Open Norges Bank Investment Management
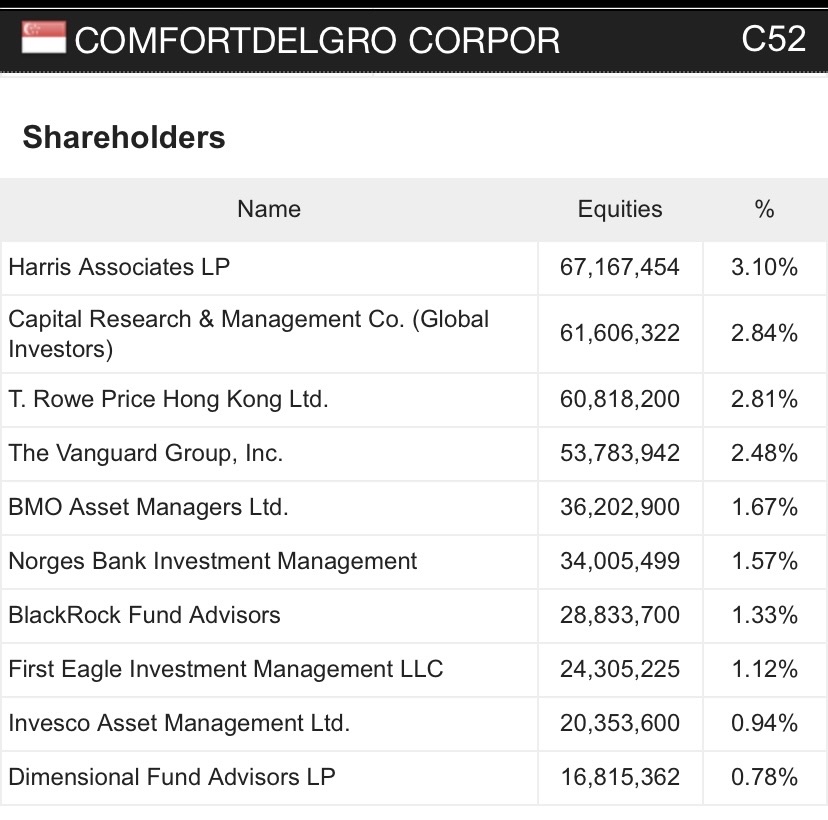This screenshot has width=828, height=820. tap(212, 561)
